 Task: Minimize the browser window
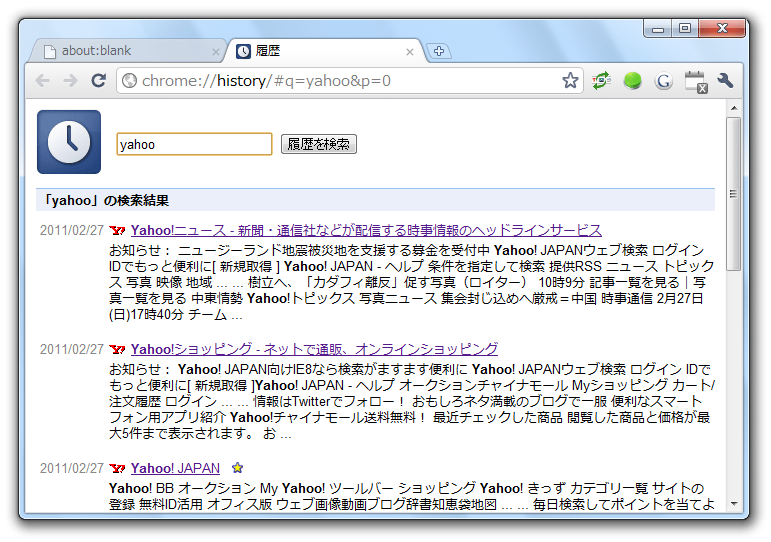(658, 29)
